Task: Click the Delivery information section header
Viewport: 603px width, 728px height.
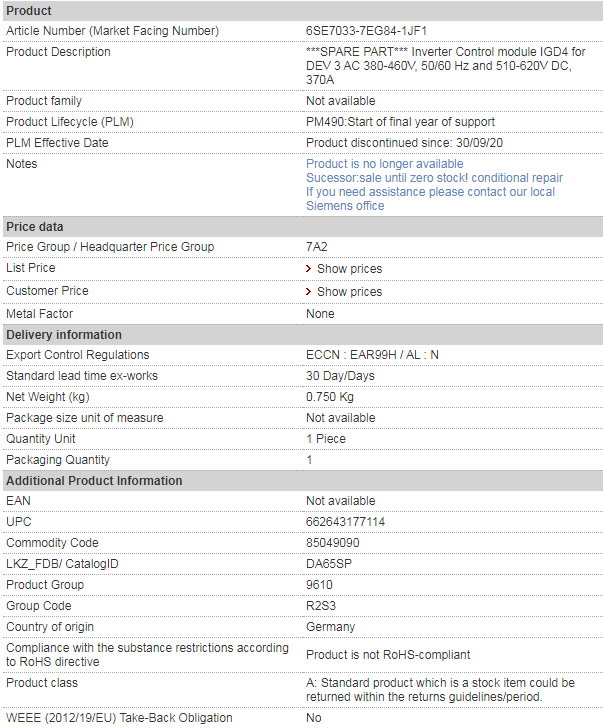Action: point(303,335)
